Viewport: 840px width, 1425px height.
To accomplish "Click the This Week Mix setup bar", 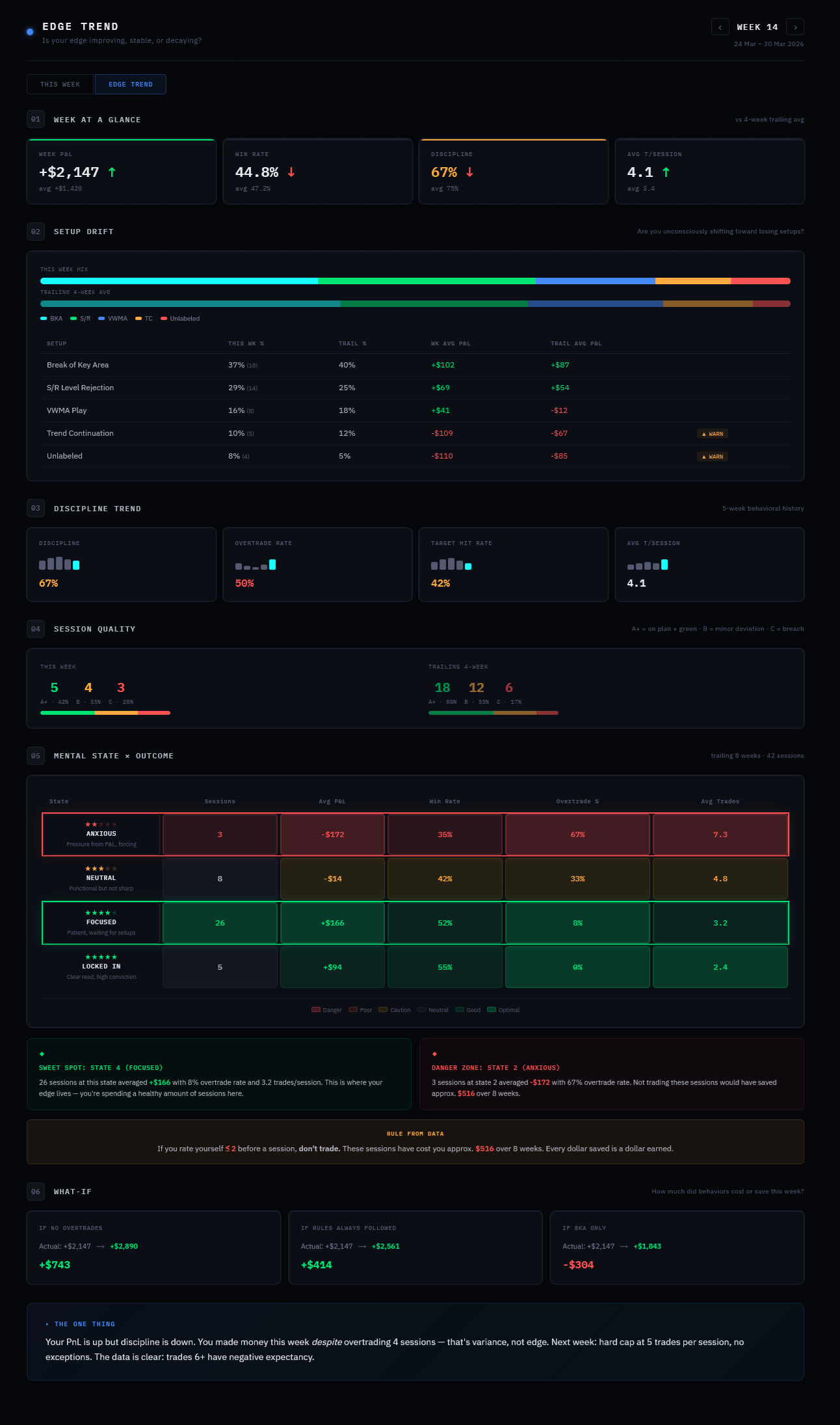I will [x=415, y=281].
